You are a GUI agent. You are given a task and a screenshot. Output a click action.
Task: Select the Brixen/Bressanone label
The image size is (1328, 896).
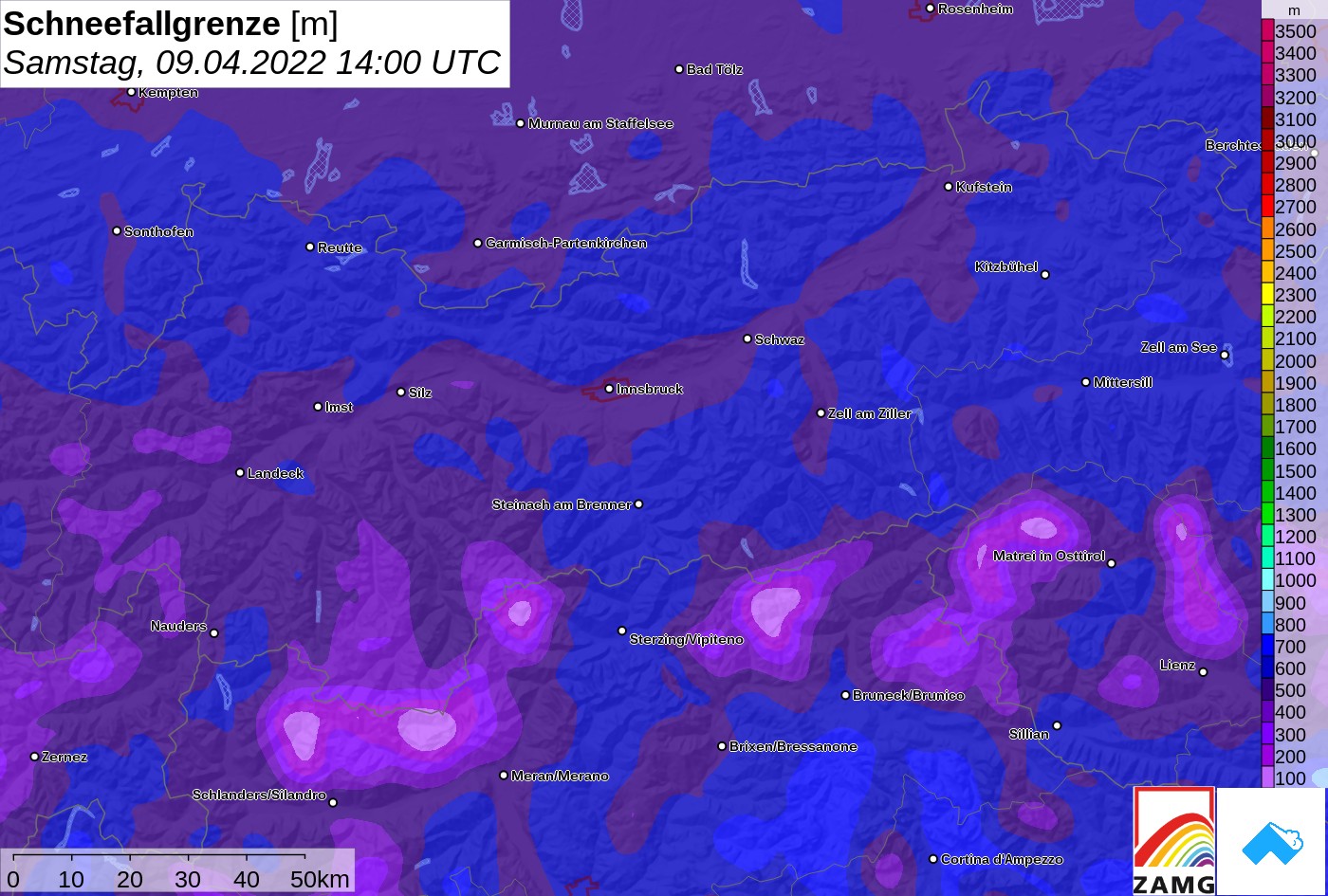coord(793,746)
